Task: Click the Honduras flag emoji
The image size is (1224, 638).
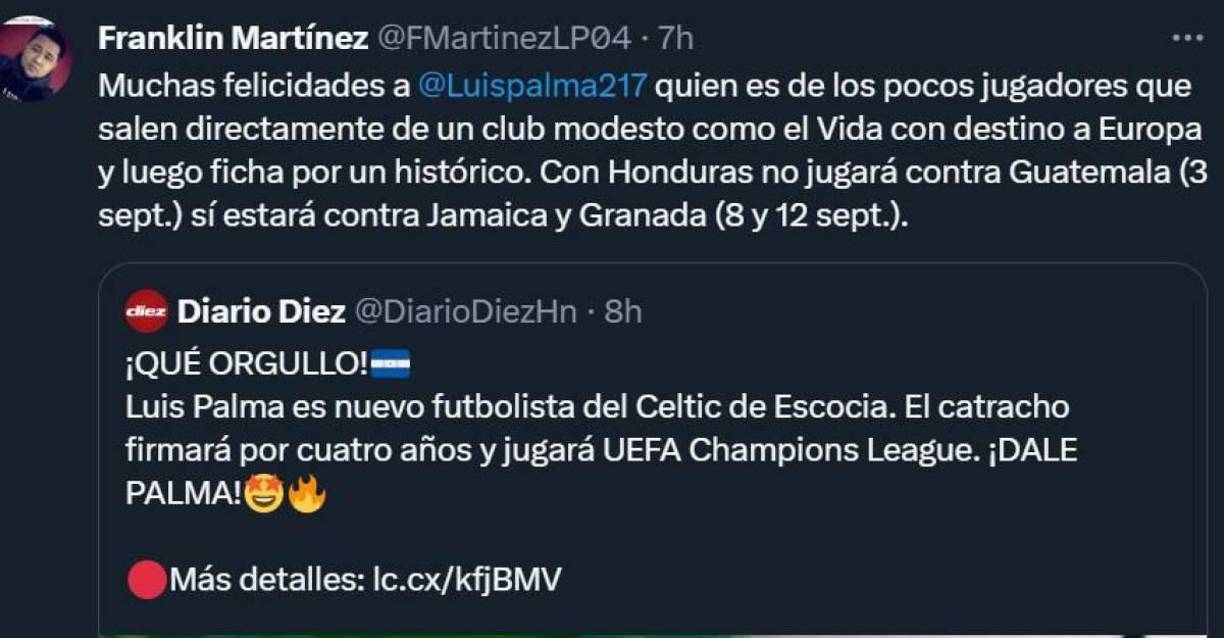Action: [x=390, y=365]
